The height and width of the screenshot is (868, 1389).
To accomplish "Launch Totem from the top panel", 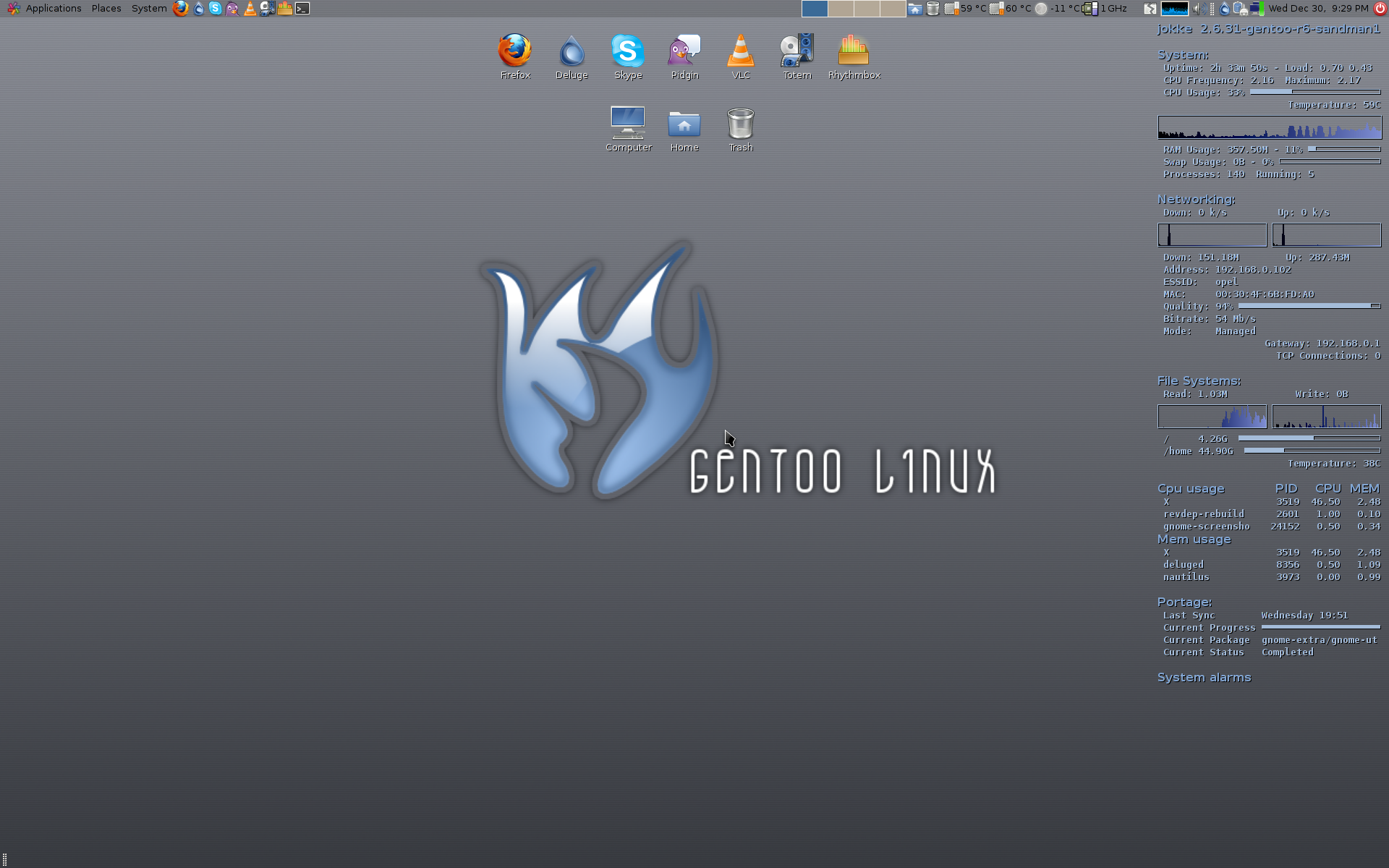I will tap(267, 9).
